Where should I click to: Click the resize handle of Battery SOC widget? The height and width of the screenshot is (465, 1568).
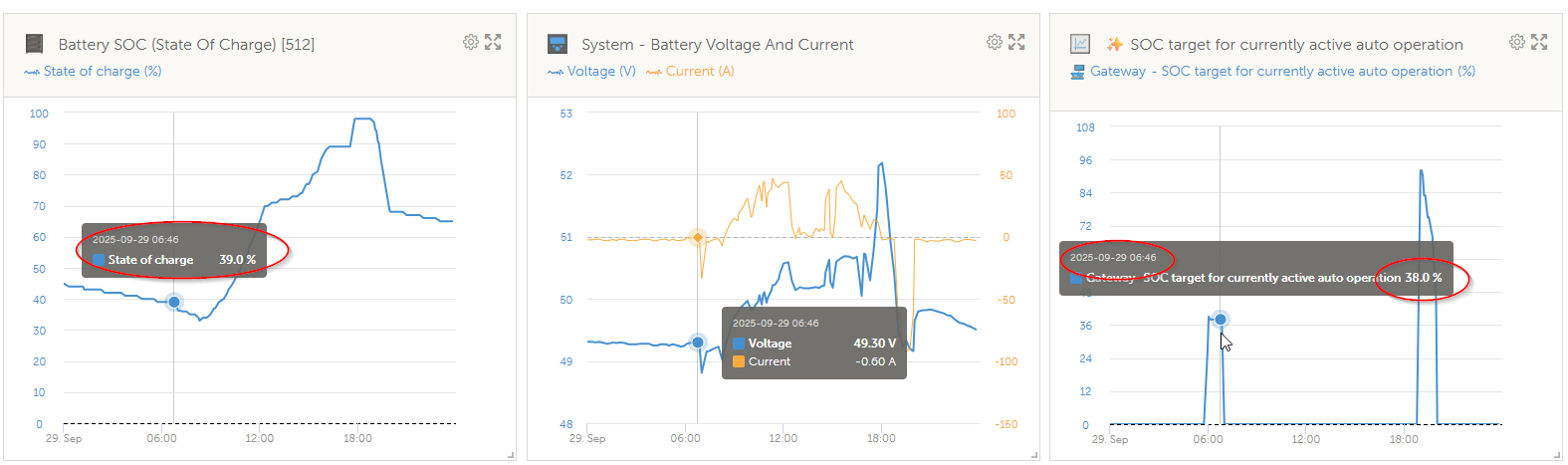point(511,455)
